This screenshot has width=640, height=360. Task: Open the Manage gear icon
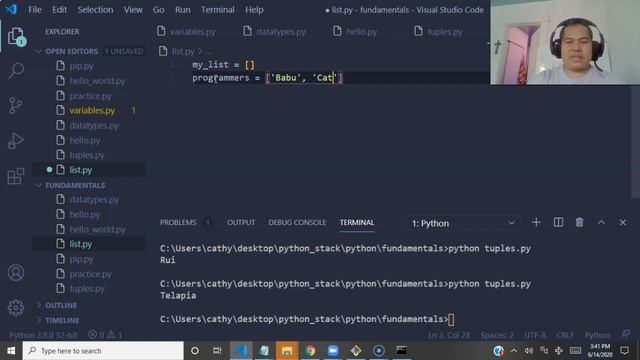tap(16, 308)
